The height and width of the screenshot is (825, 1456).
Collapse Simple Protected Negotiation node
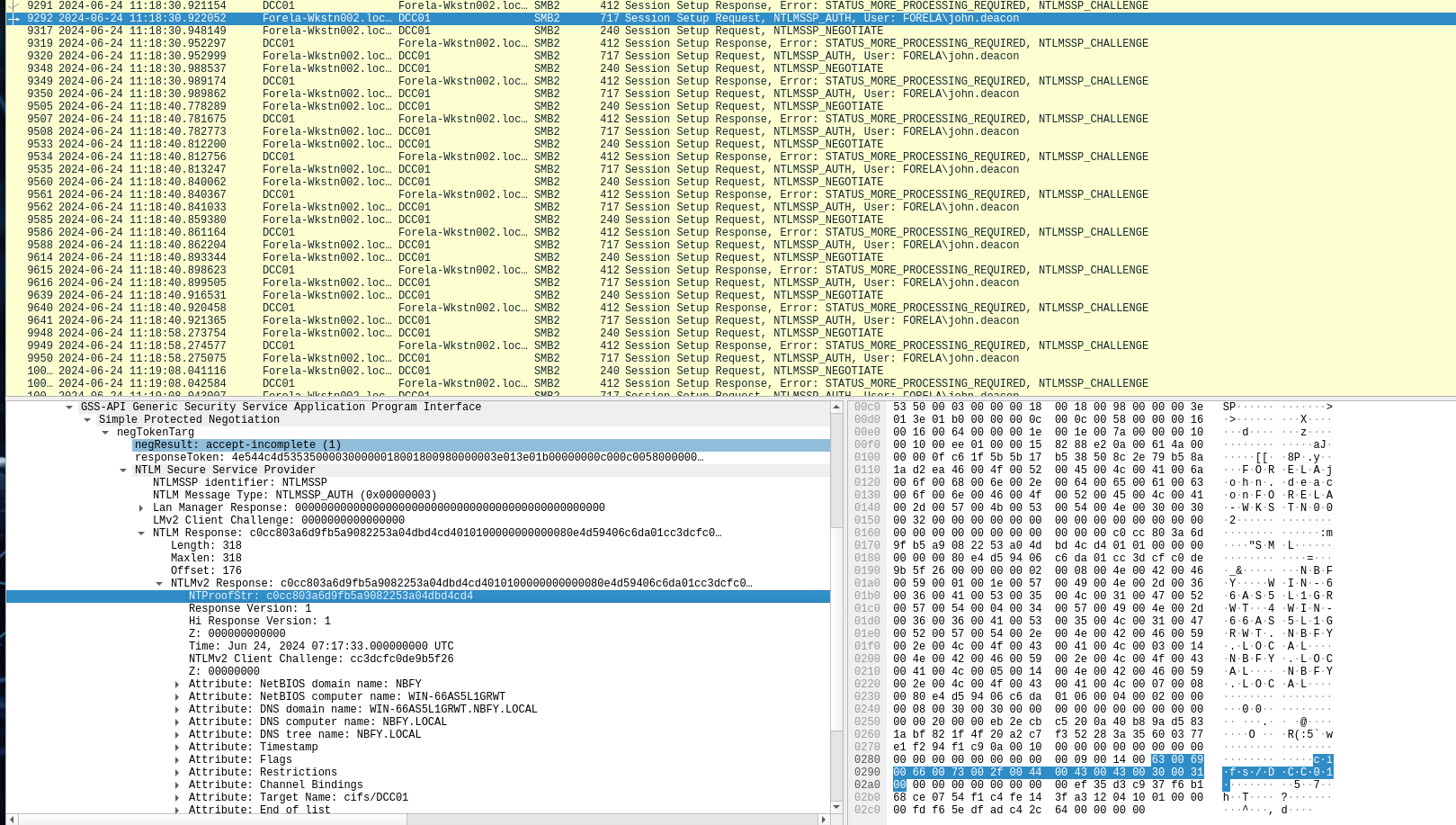click(x=87, y=420)
